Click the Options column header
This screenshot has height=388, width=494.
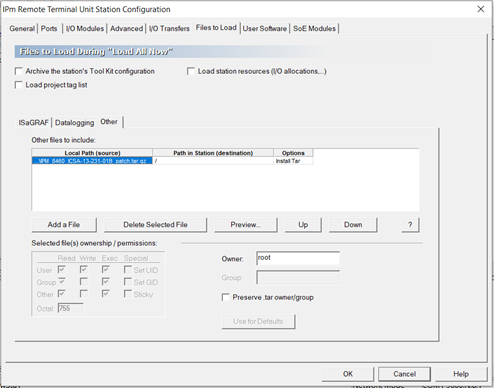tap(293, 153)
